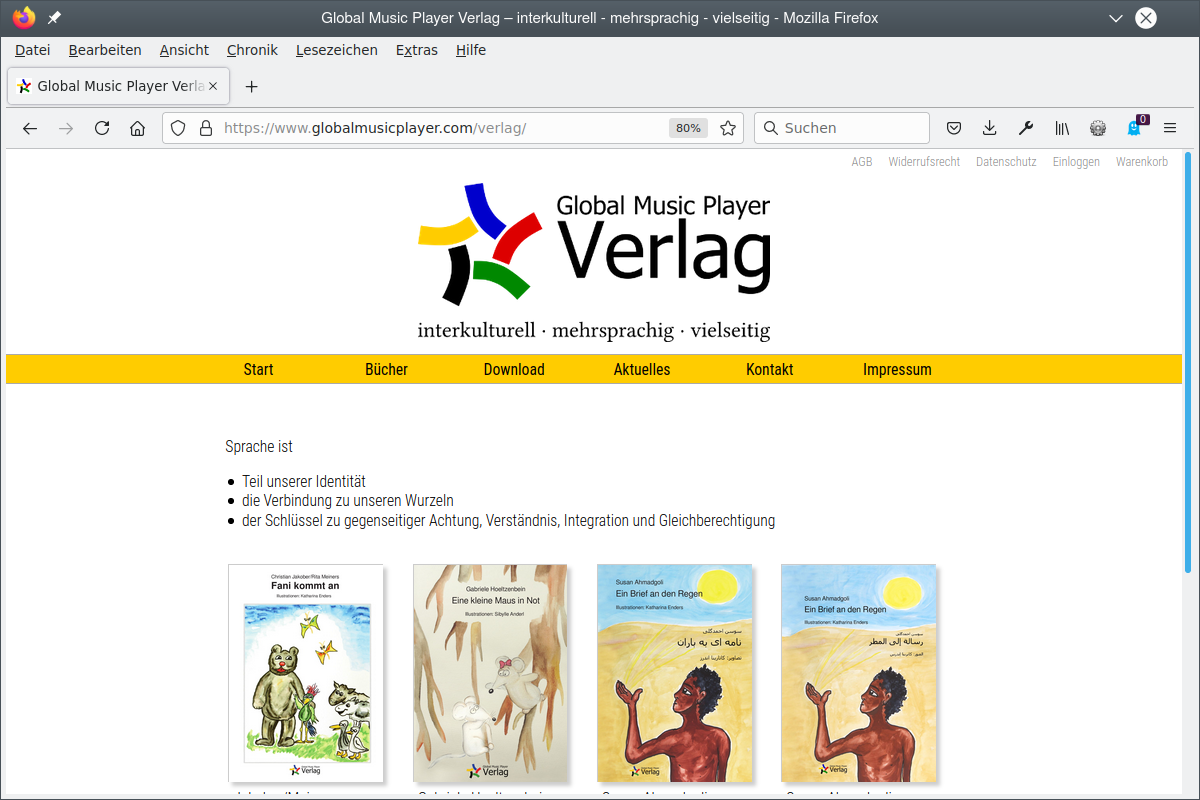Click 'die Verbindung zu unseren Wurzeln' text
The image size is (1200, 800).
click(x=348, y=500)
